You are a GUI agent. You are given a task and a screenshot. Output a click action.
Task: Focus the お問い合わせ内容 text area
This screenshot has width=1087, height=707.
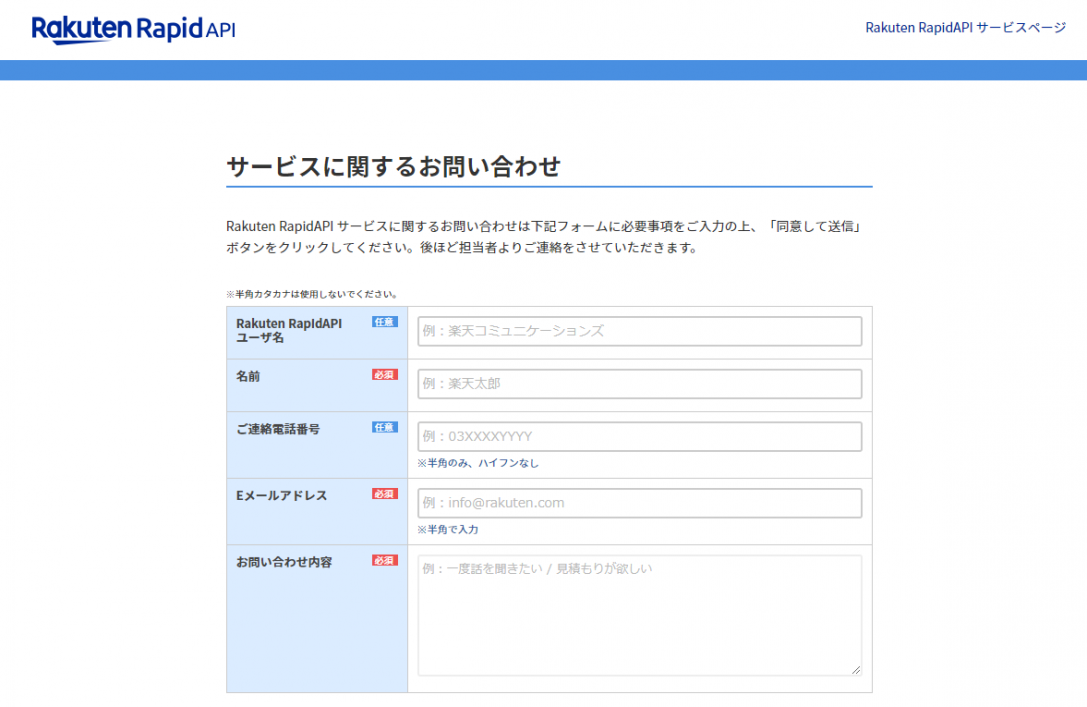[639, 616]
